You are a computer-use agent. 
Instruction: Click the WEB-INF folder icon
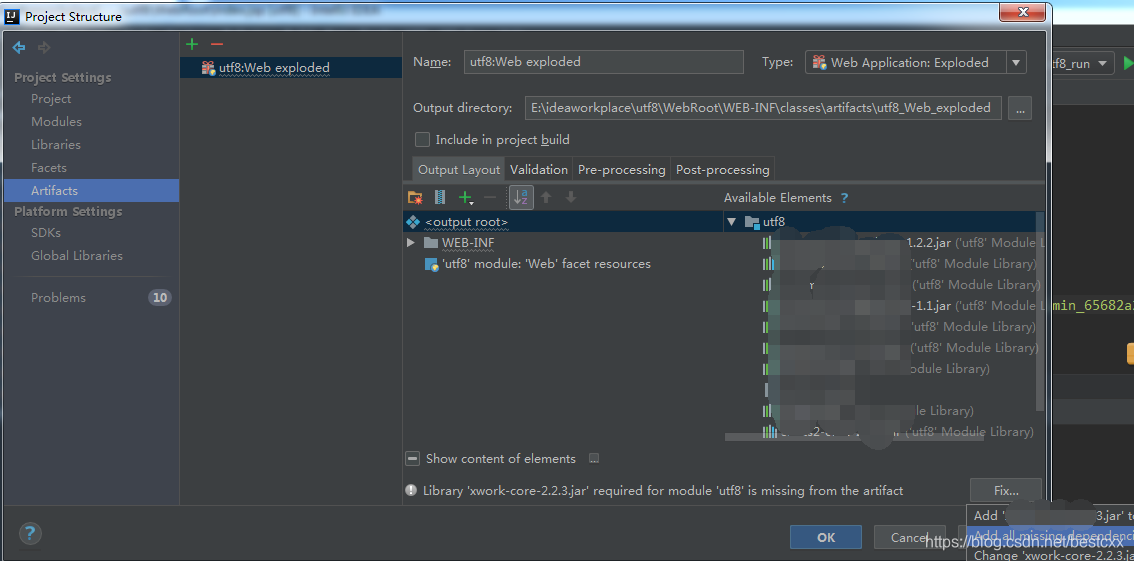tap(431, 242)
